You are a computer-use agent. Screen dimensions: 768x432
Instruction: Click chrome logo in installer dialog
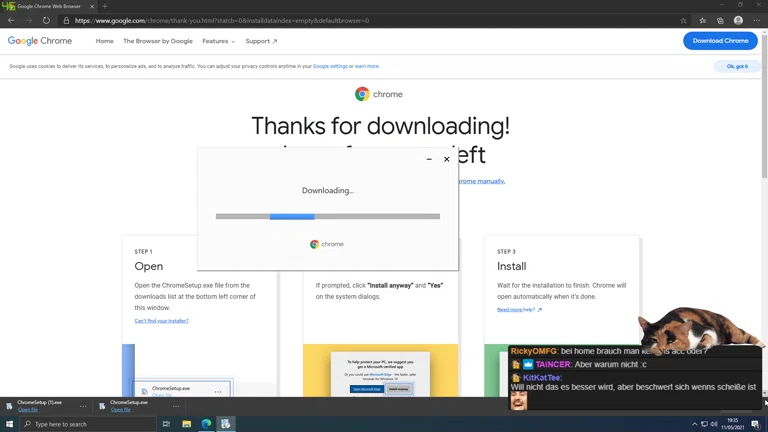pyautogui.click(x=327, y=244)
